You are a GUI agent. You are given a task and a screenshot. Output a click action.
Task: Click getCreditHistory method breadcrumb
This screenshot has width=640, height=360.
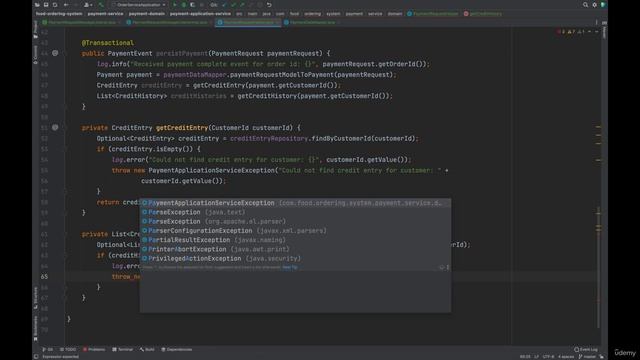(483, 13)
